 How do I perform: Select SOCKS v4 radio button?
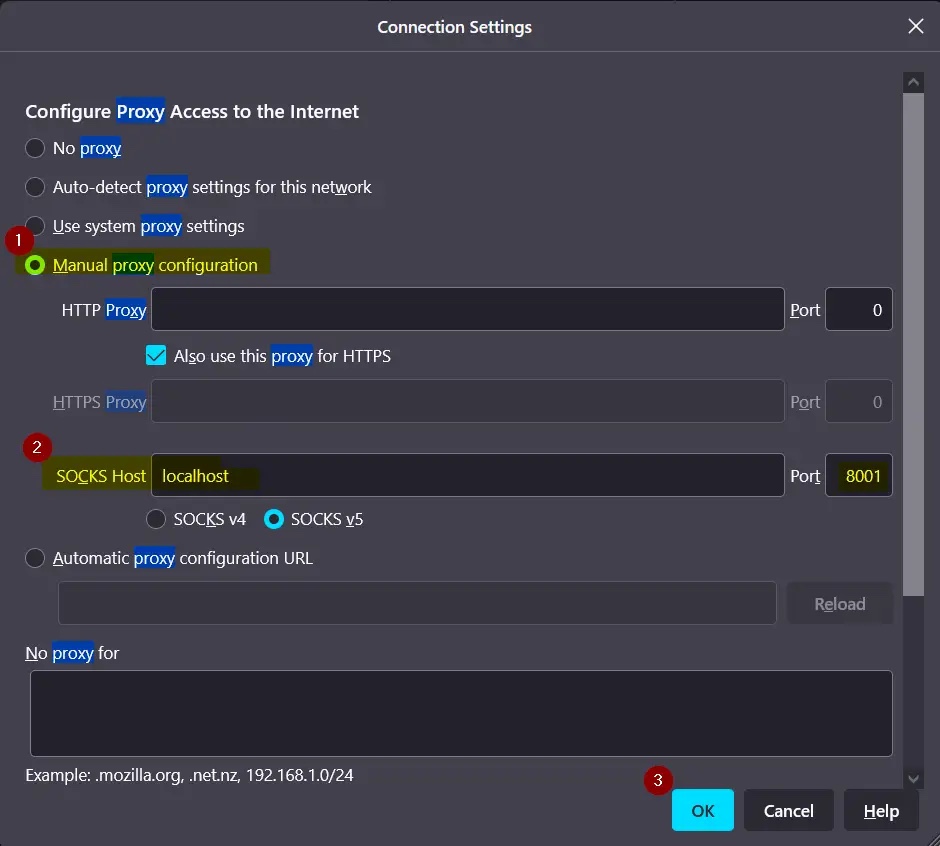coord(157,519)
